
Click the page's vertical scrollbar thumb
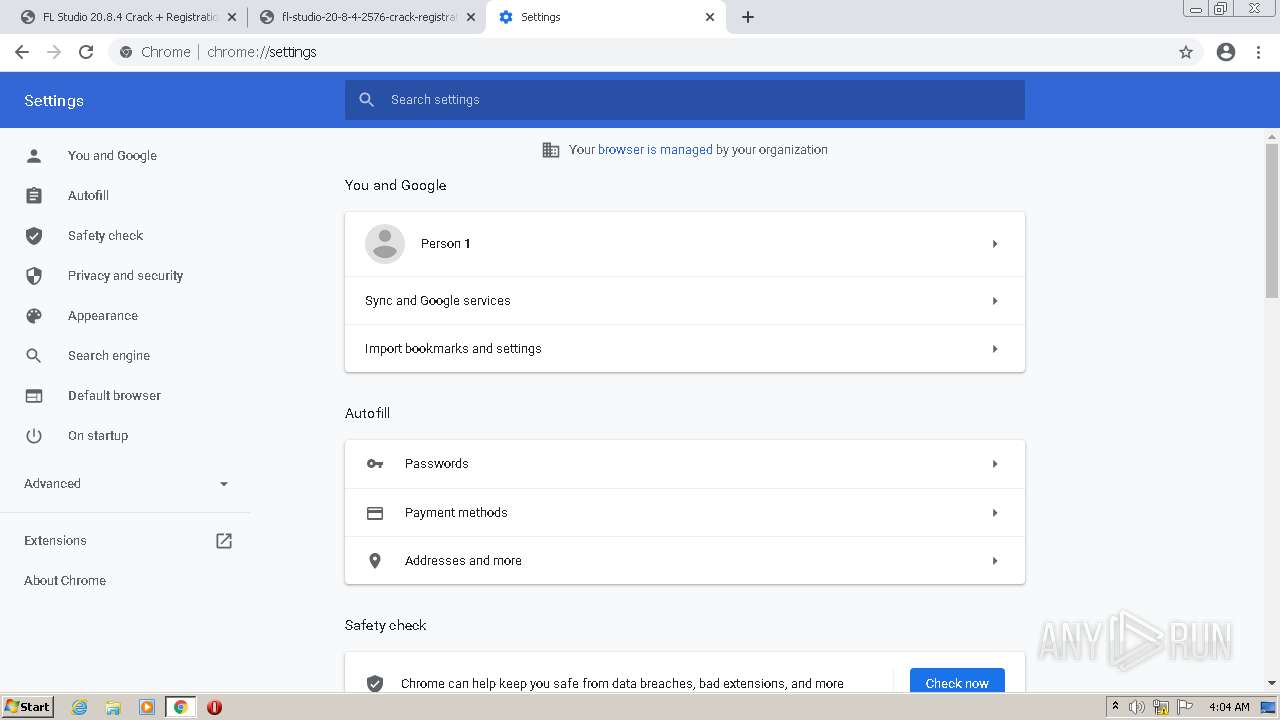[x=1272, y=220]
